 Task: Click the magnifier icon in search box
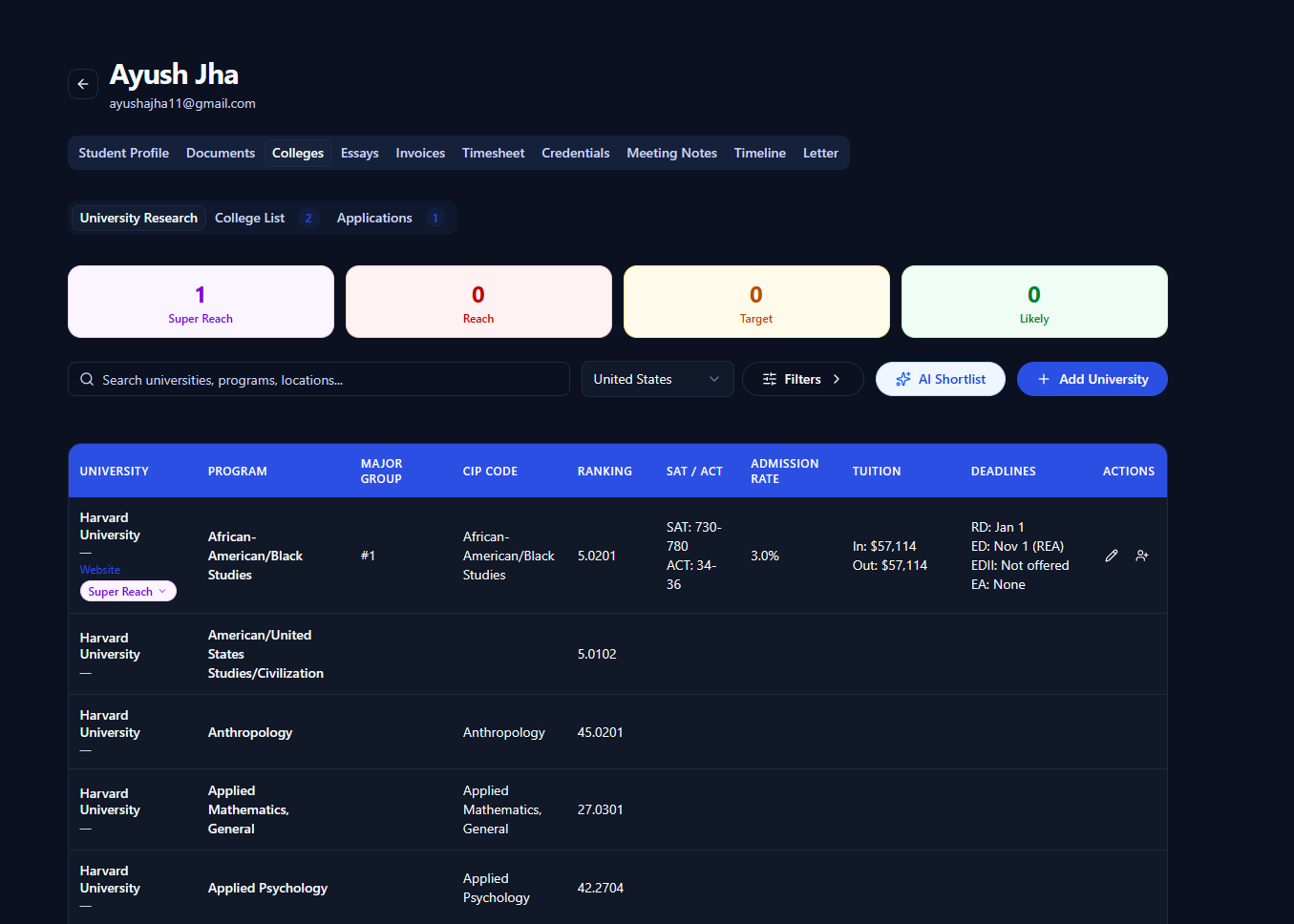[87, 379]
